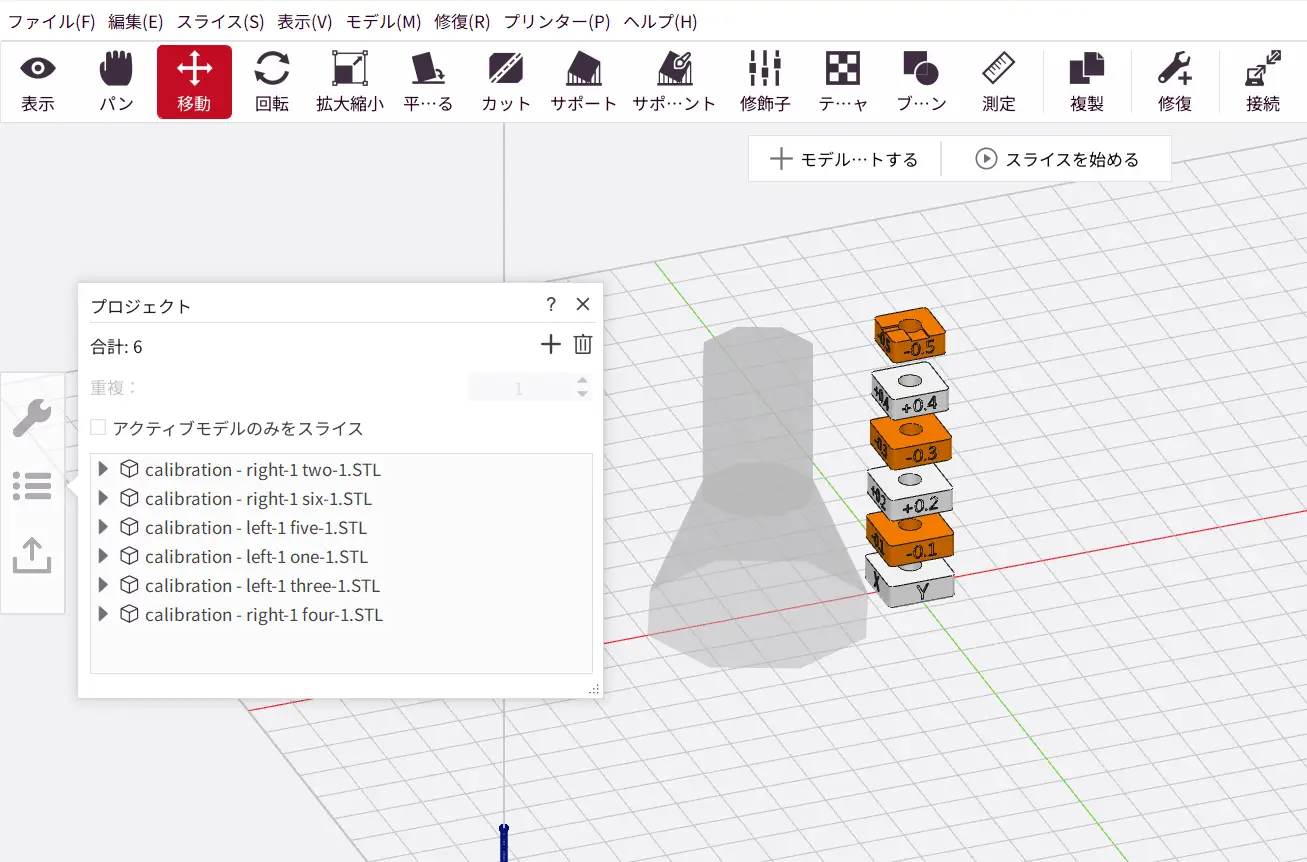Choose the カット cut tool
1307x862 pixels.
pos(506,81)
